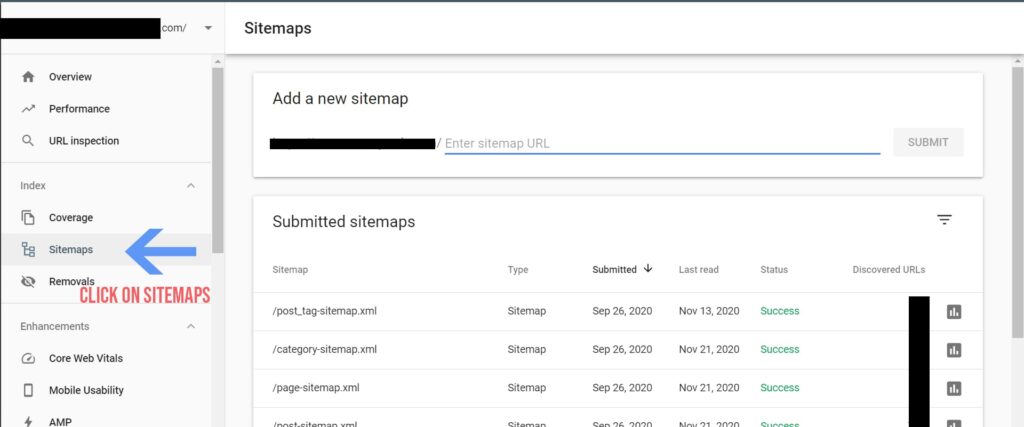Click the Removals crossed-eye icon
This screenshot has width=1024, height=427.
click(x=28, y=282)
